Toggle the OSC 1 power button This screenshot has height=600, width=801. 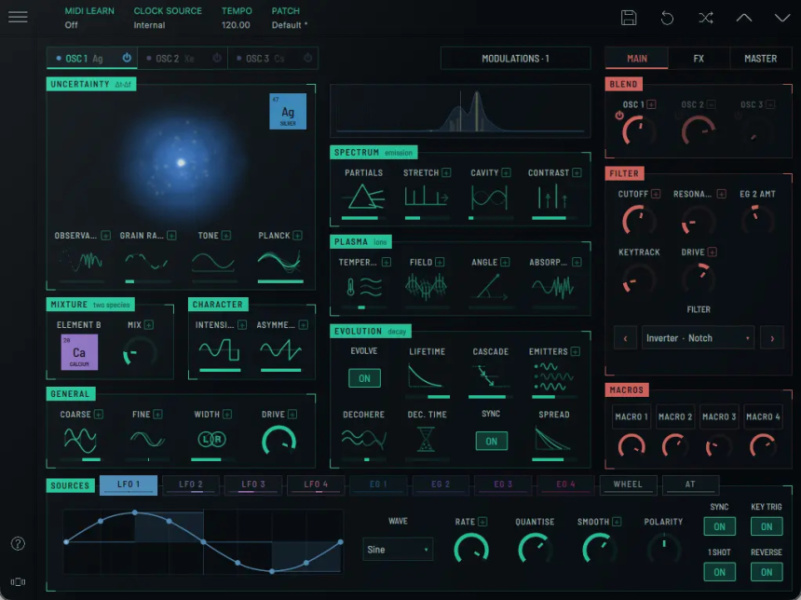pyautogui.click(x=127, y=58)
